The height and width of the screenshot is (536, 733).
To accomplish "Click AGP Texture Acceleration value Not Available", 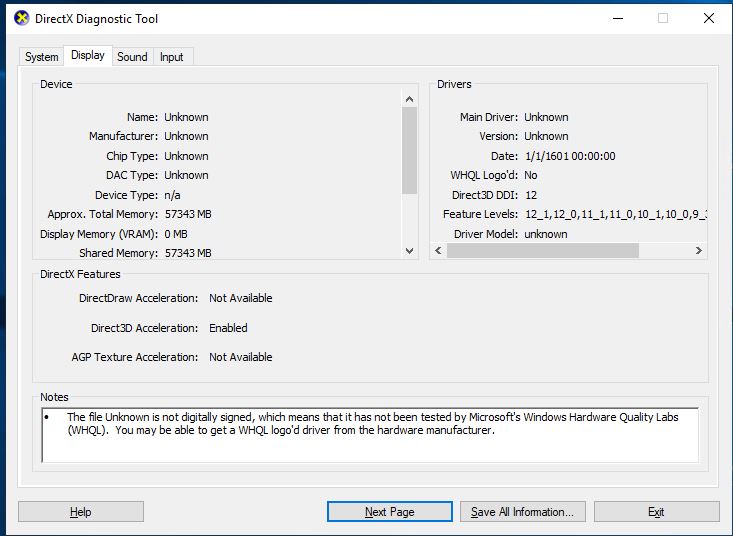I will click(241, 357).
